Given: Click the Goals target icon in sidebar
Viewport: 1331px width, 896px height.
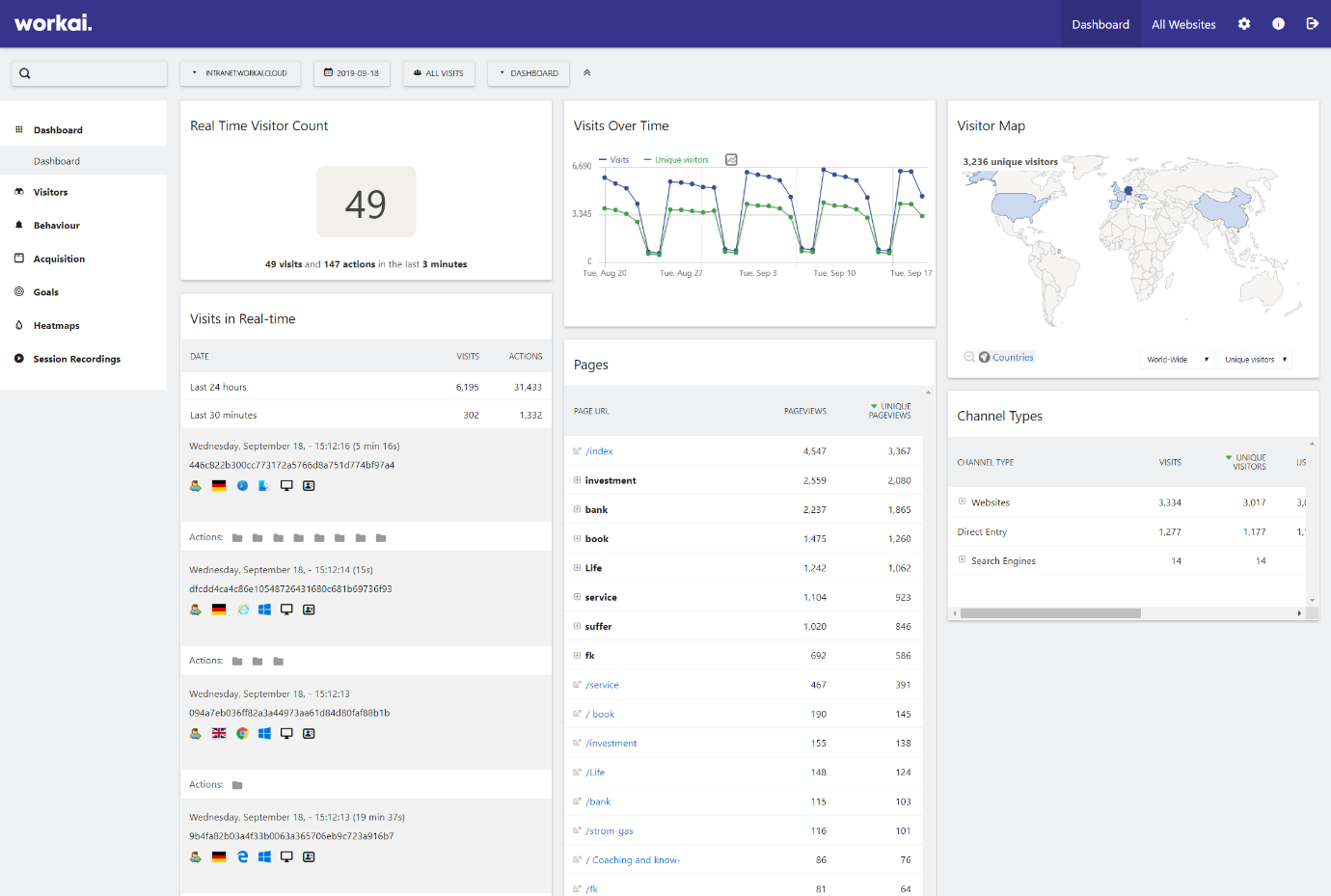Looking at the screenshot, I should (19, 291).
